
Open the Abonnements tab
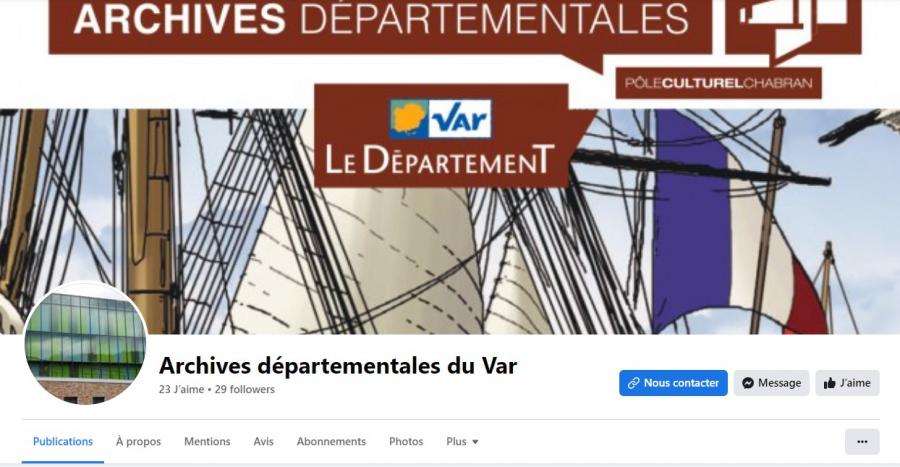(331, 442)
